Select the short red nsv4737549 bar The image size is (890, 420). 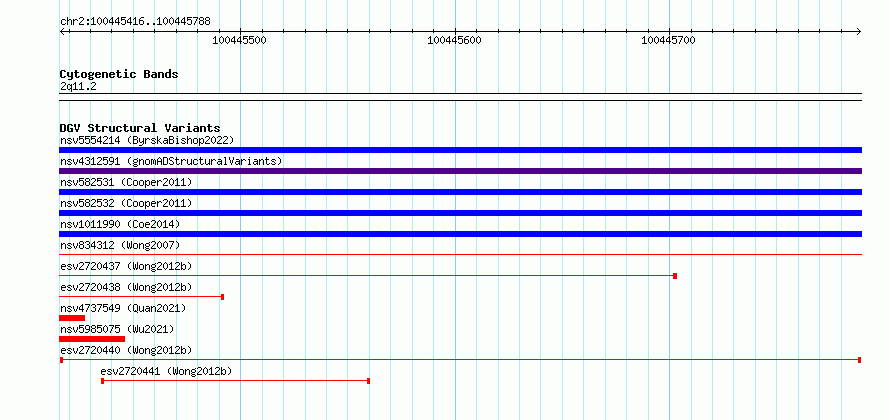point(72,318)
